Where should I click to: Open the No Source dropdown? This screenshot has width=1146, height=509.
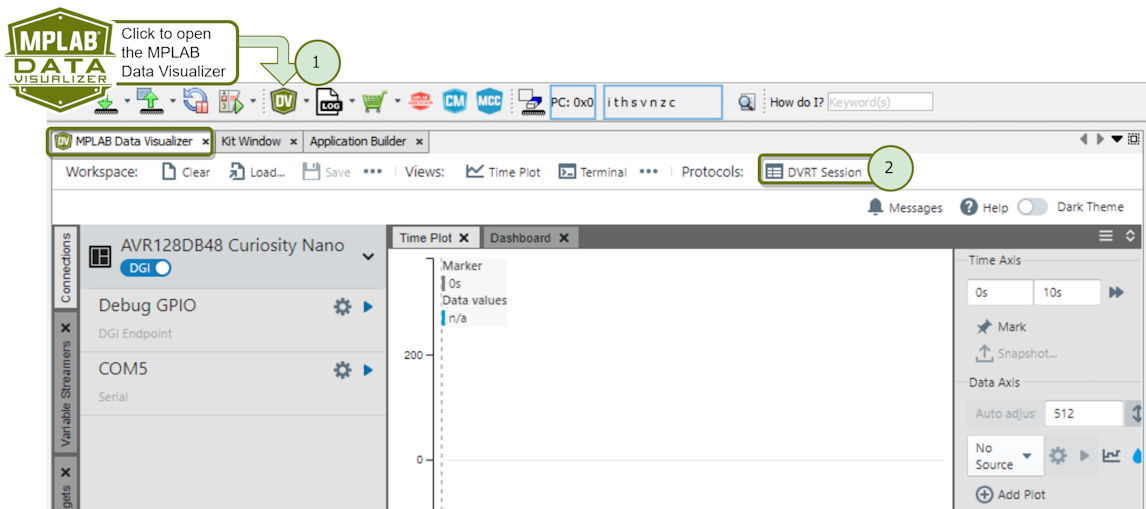click(x=1005, y=456)
